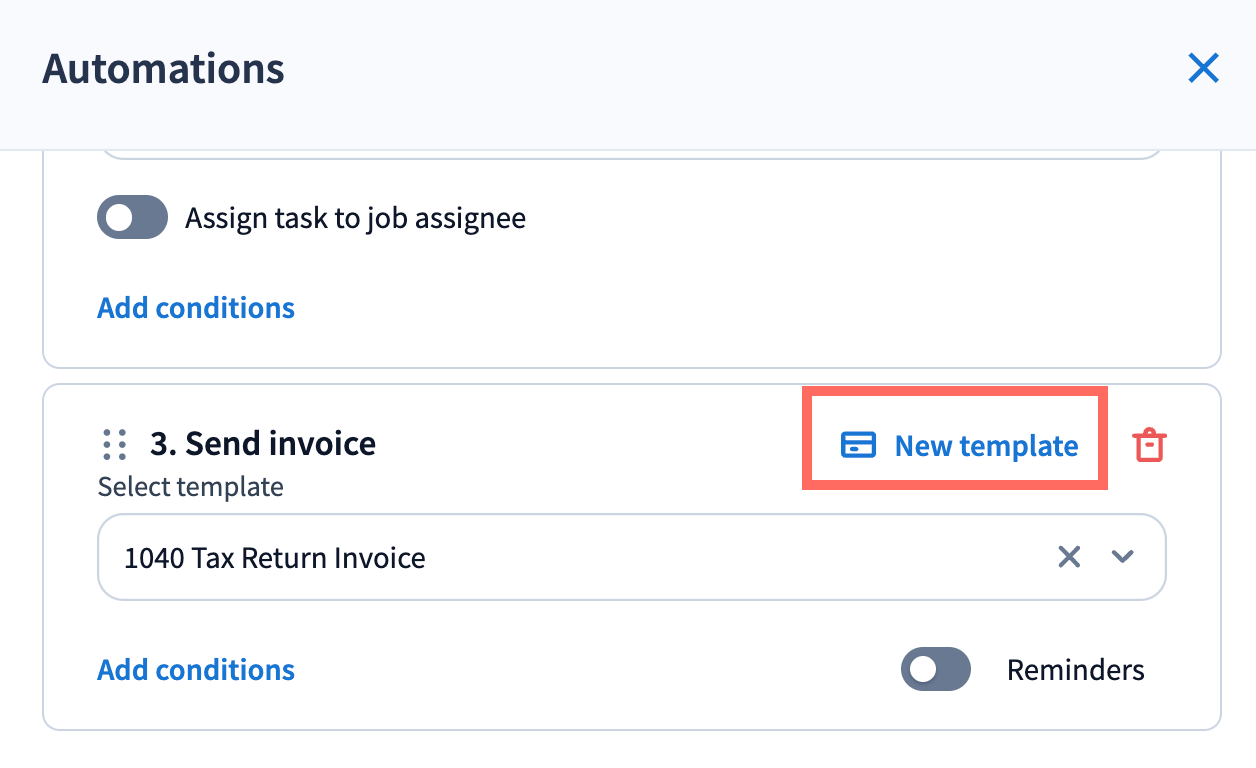
Task: Click the partially visible field above the toggle
Action: pyautogui.click(x=630, y=154)
